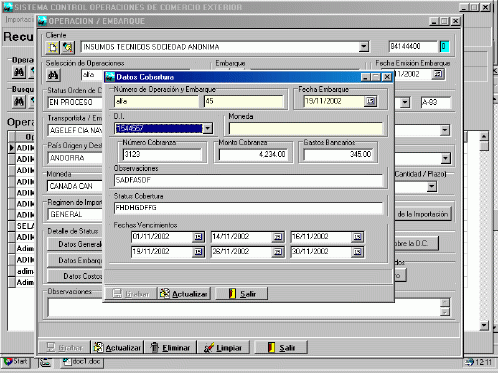Screen dimensions: 498x373
Task: Click the Moneda field in Datos Cobertura
Action: [306, 128]
